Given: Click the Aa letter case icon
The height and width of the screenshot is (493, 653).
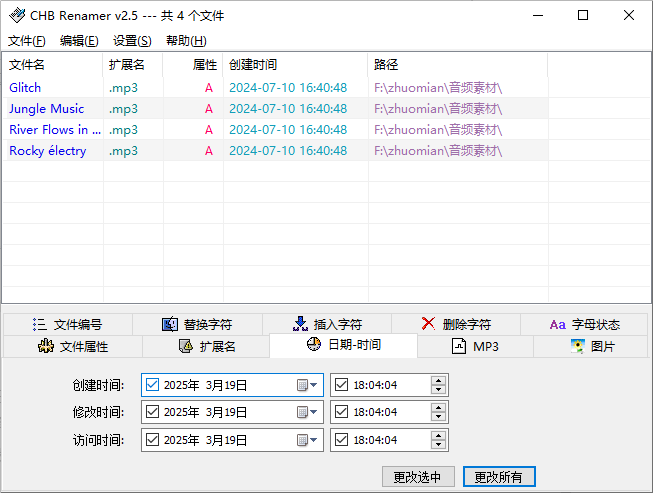Looking at the screenshot, I should (558, 324).
